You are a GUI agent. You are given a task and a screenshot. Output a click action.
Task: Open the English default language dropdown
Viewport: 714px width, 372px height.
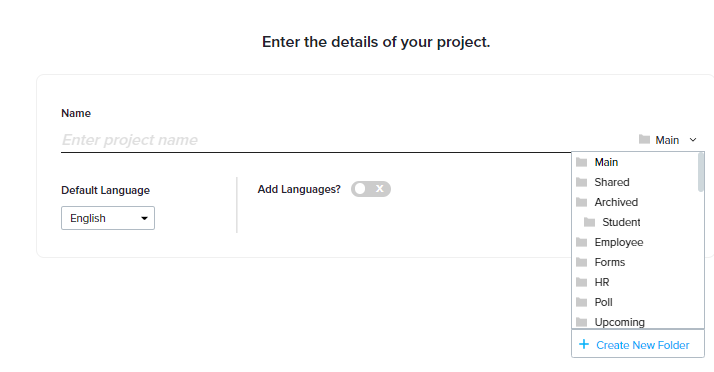click(108, 218)
